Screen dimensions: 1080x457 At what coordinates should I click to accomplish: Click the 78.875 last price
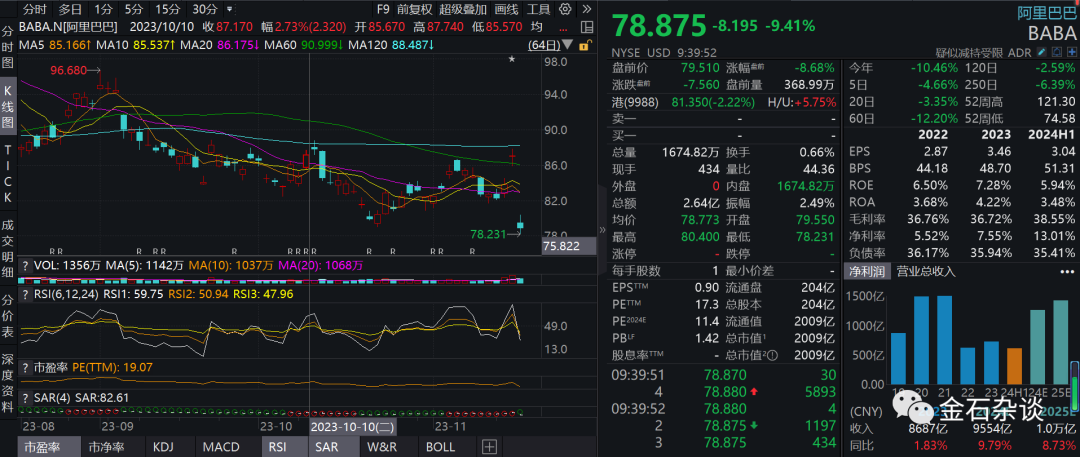(659, 26)
